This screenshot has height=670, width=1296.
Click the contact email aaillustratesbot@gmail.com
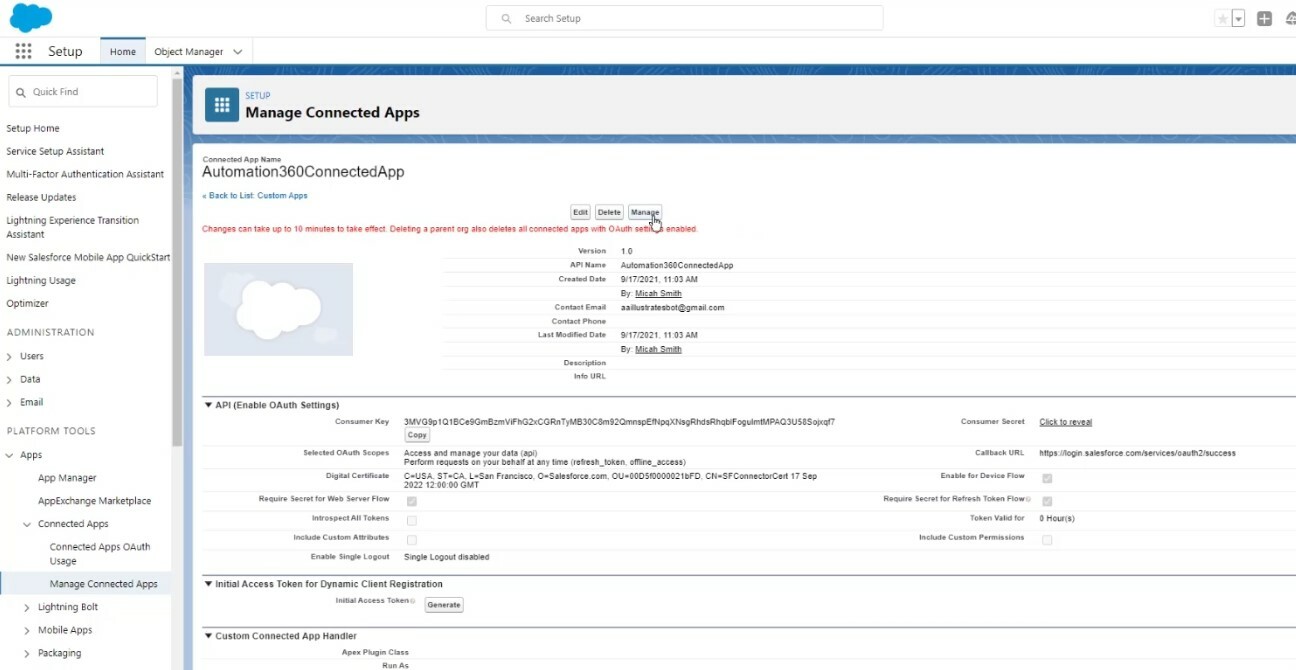click(x=672, y=308)
